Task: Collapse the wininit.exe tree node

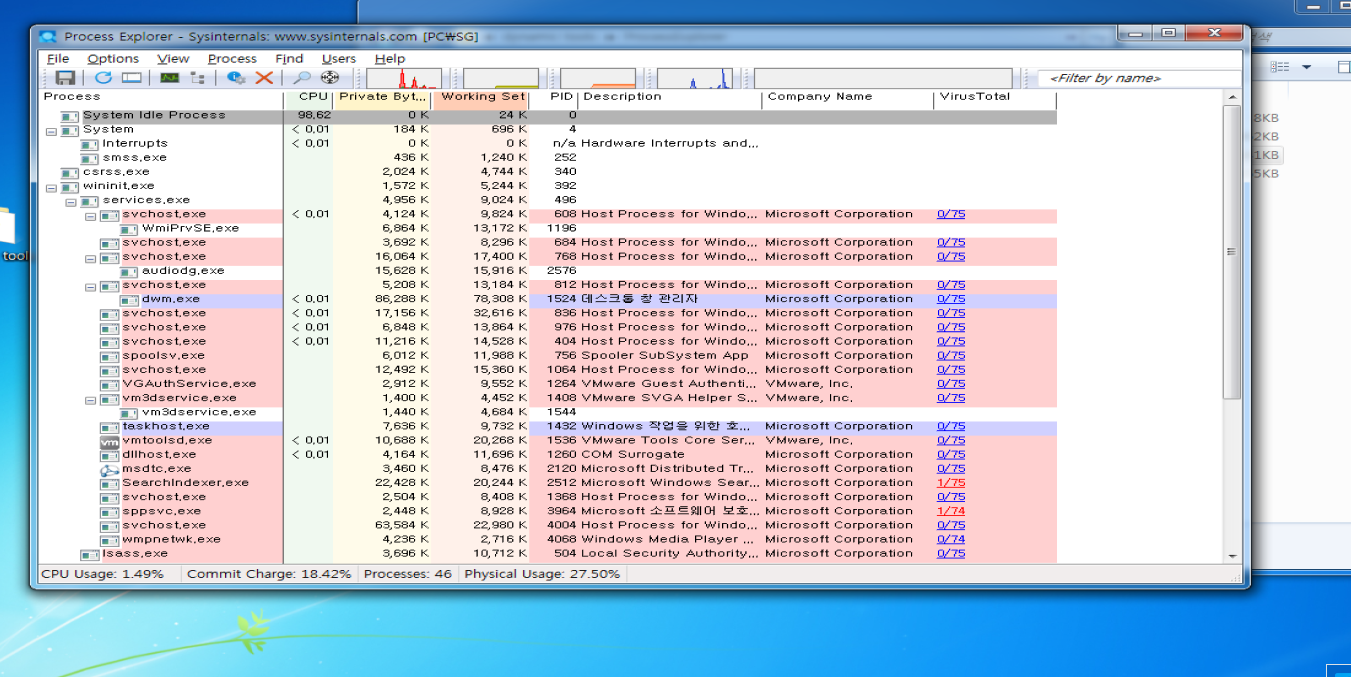Action: pyautogui.click(x=52, y=187)
